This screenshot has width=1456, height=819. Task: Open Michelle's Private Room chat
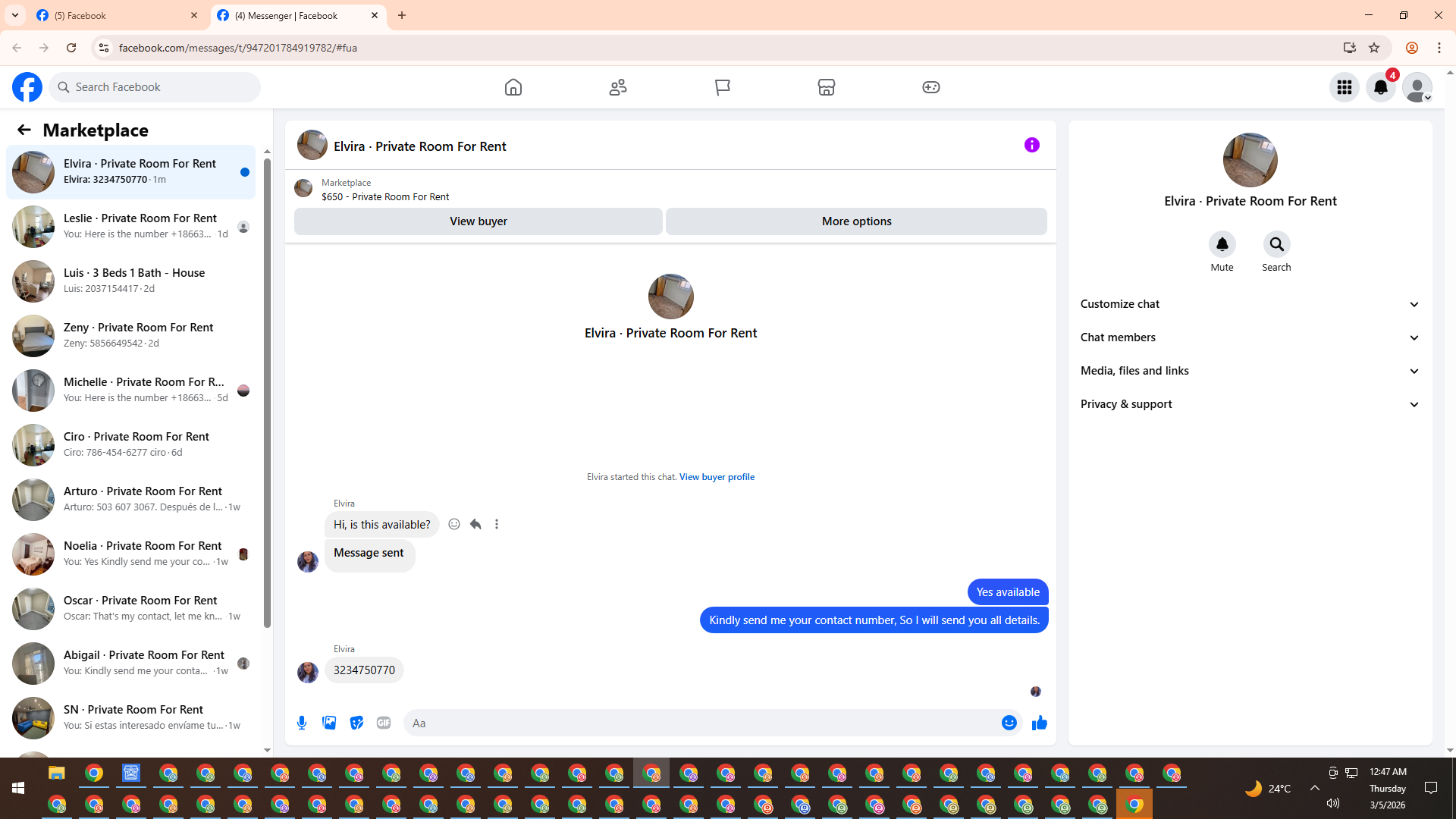click(x=130, y=391)
